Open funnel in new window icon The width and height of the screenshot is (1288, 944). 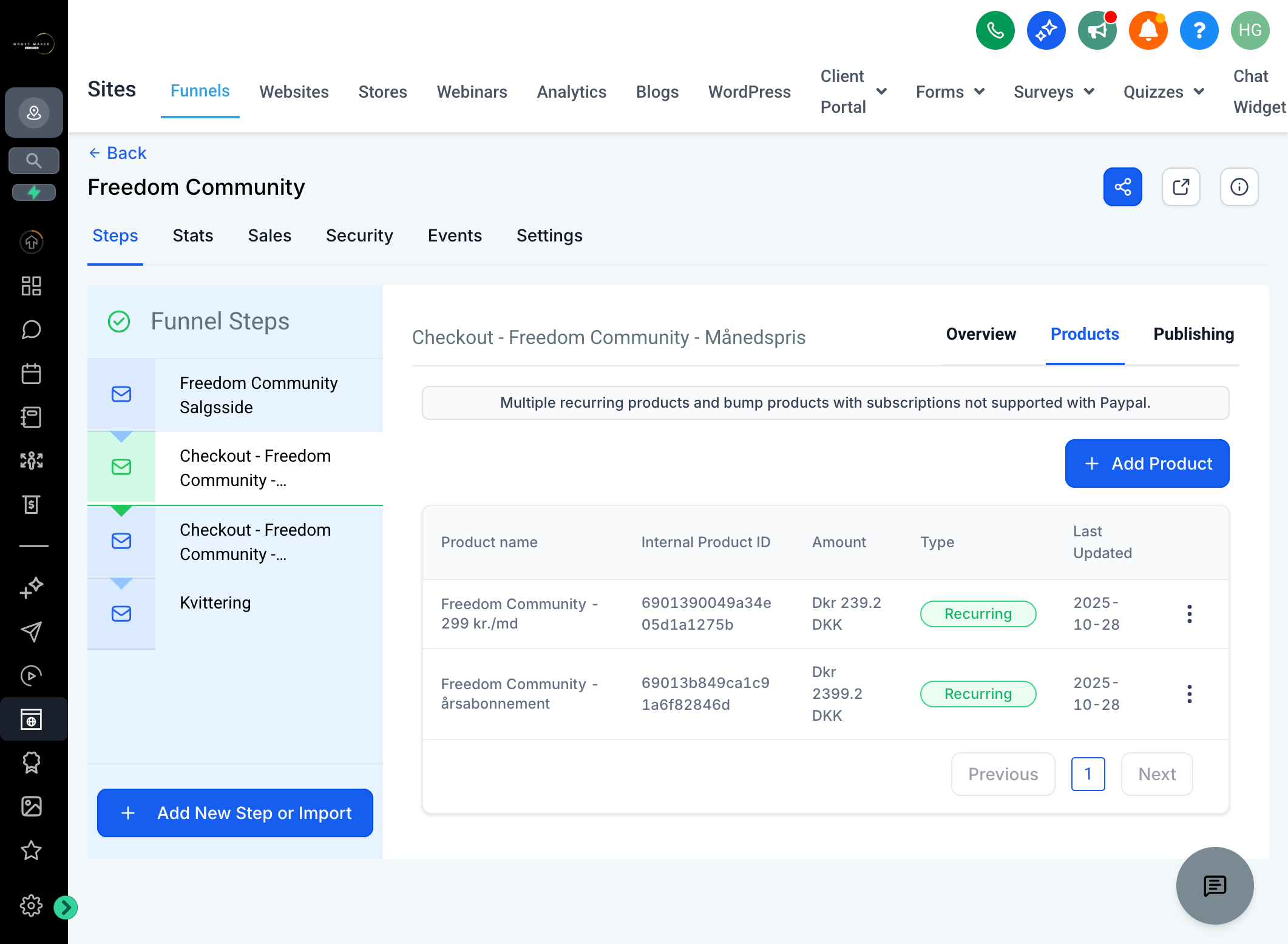1181,187
